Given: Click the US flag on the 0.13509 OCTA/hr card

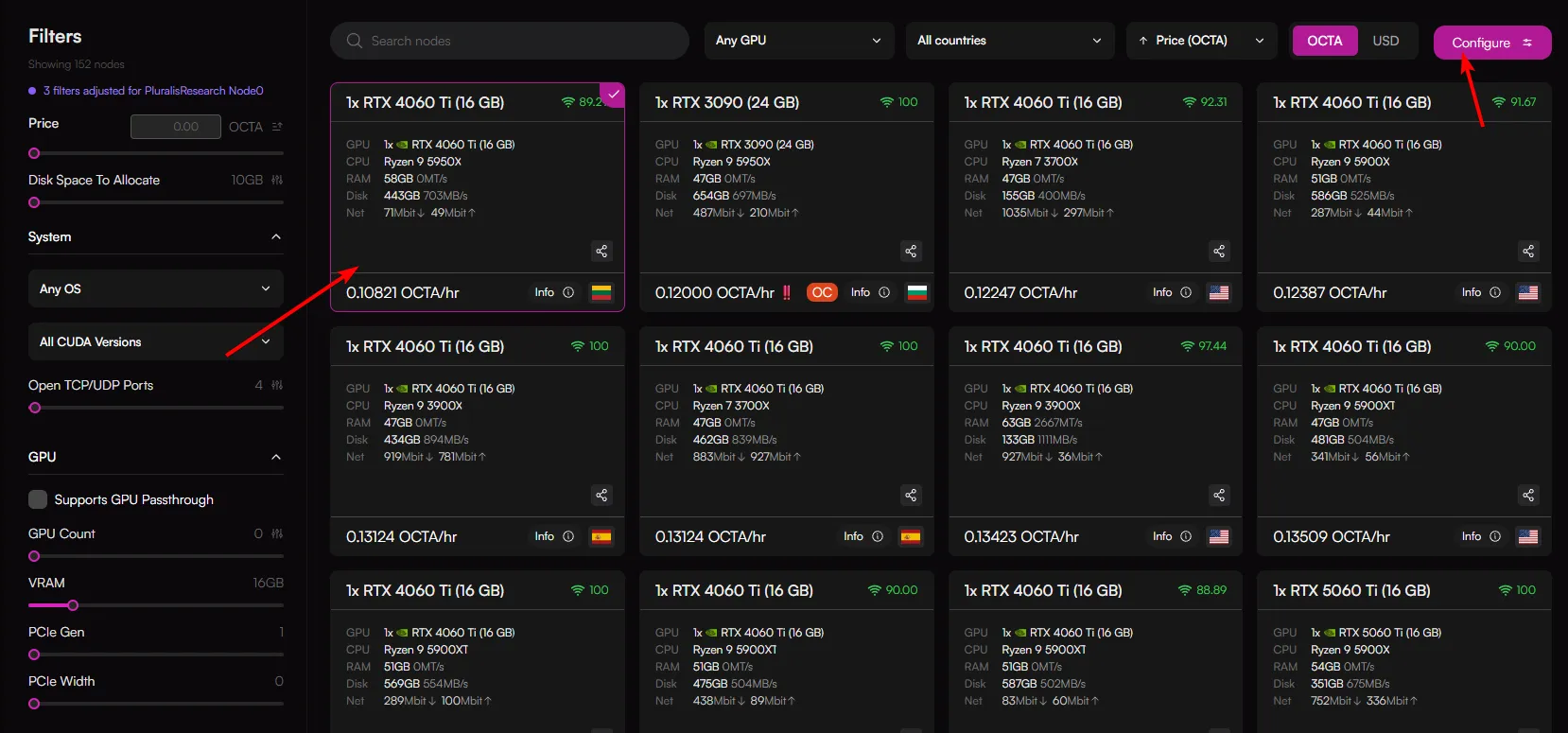Looking at the screenshot, I should [1528, 536].
